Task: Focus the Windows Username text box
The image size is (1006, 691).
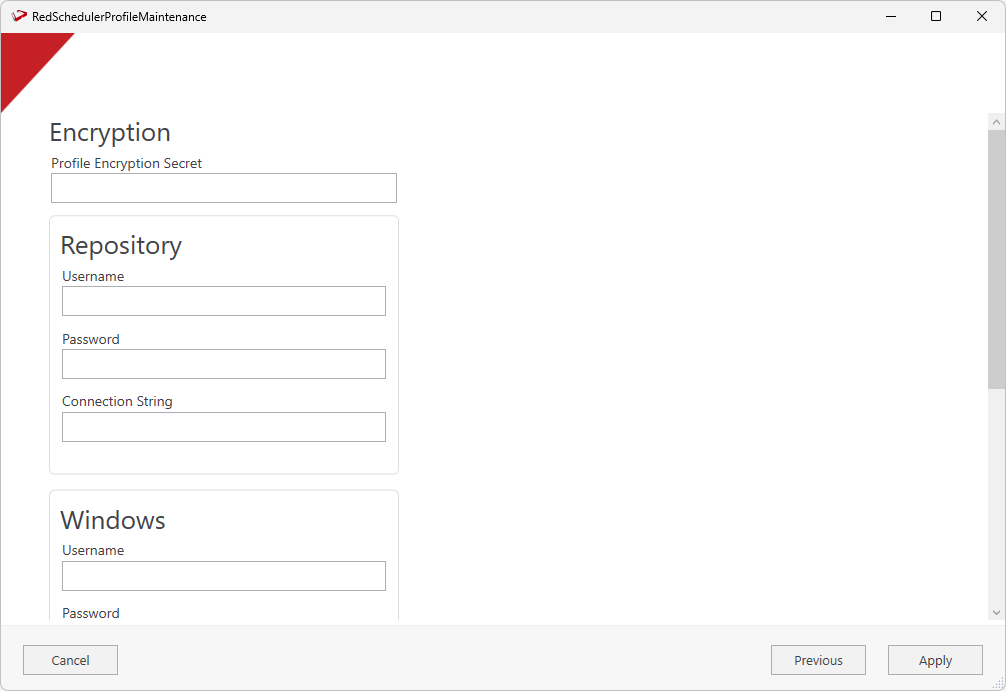Action: (x=224, y=576)
